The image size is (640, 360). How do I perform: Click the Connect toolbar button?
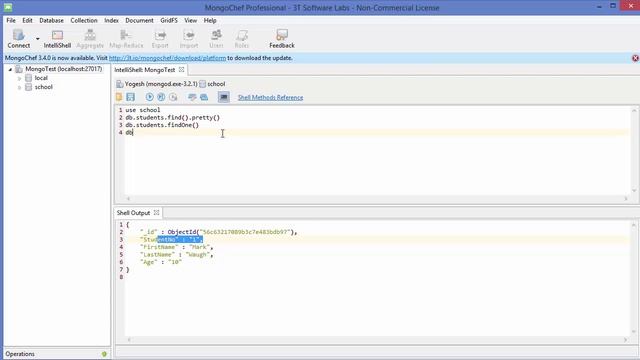(x=19, y=39)
